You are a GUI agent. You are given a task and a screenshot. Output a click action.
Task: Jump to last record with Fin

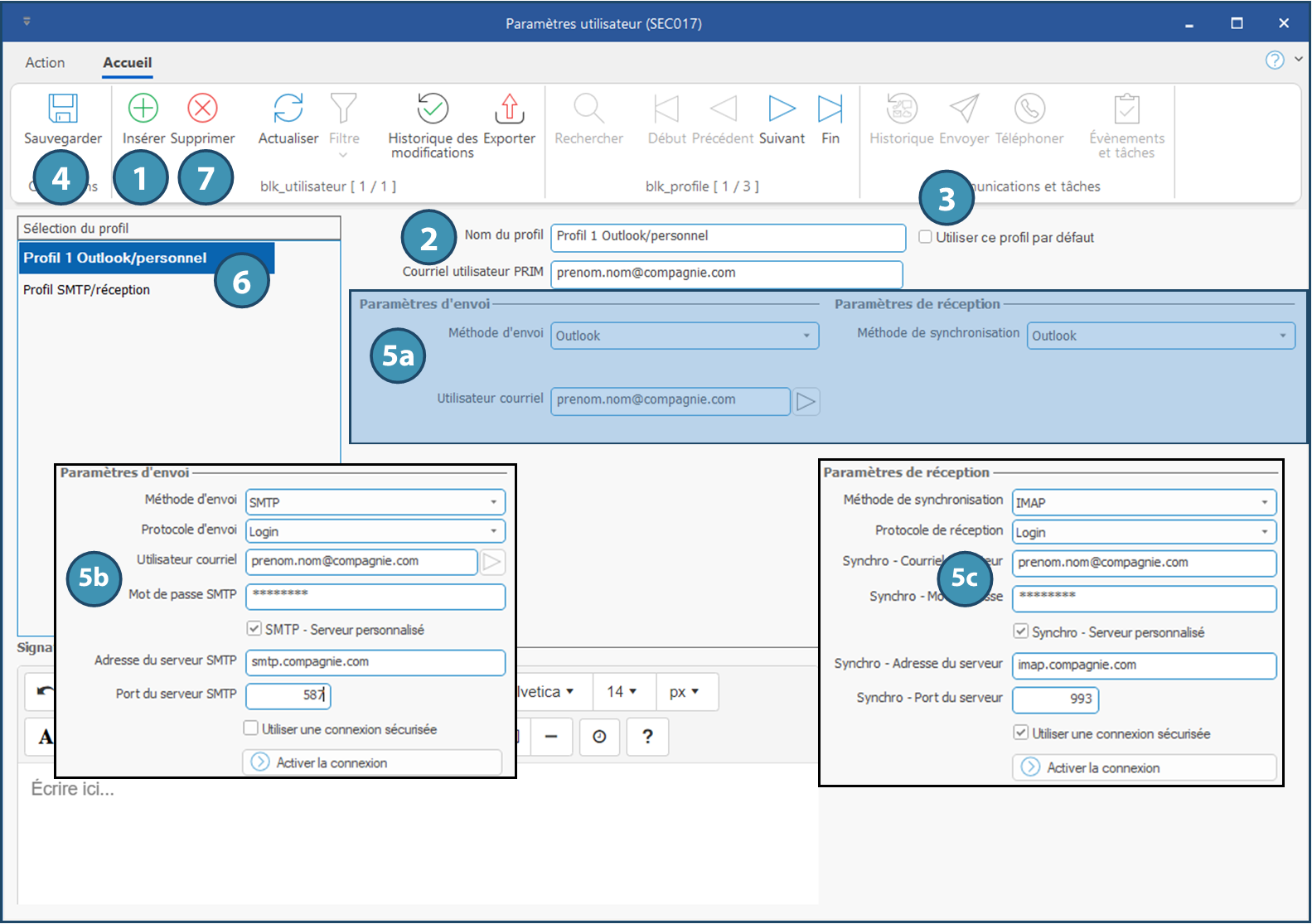pos(830,109)
